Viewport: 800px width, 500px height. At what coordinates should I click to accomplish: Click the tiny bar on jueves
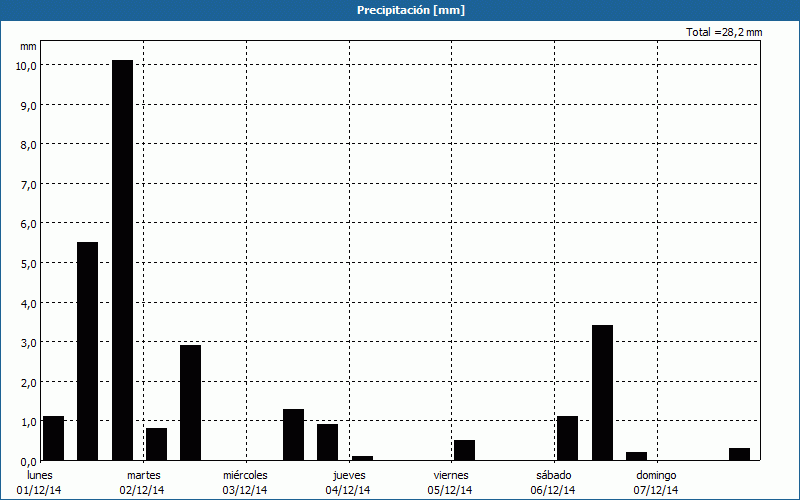pos(362,458)
